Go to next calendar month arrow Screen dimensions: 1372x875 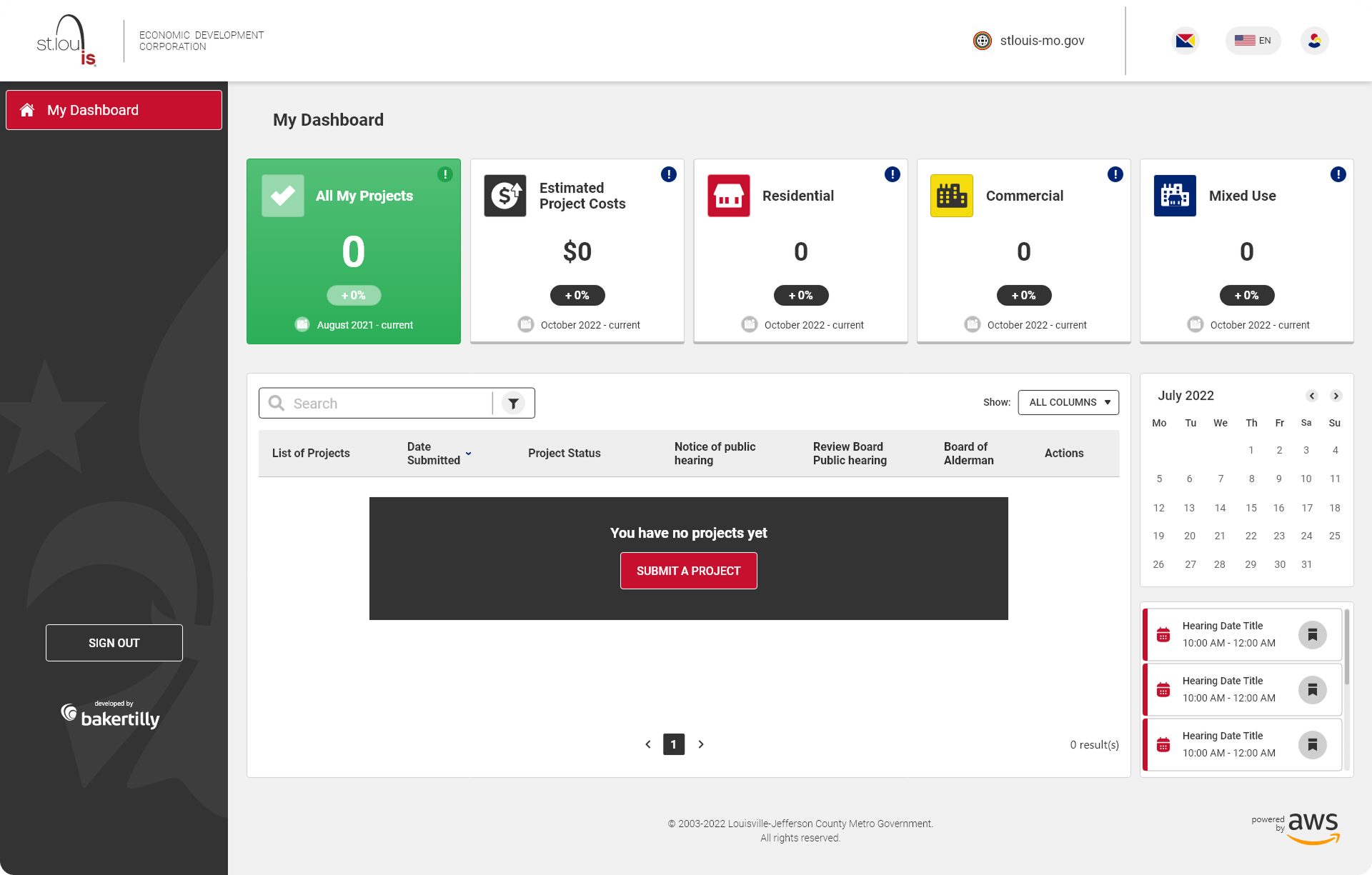pyautogui.click(x=1336, y=396)
